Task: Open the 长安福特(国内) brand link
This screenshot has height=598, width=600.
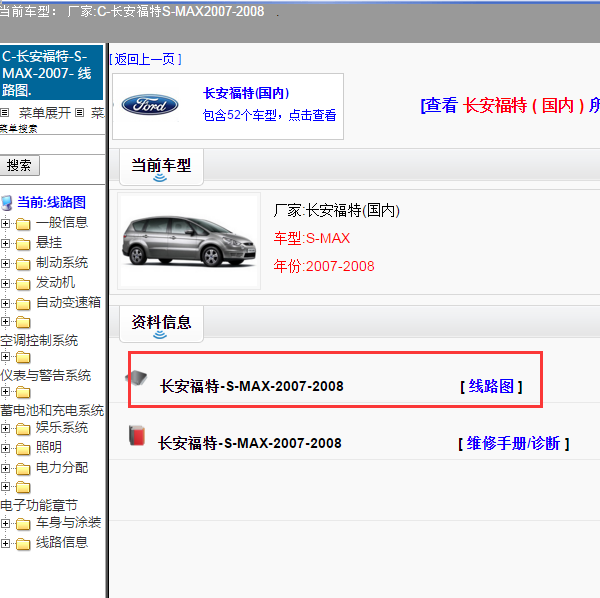Action: tap(246, 93)
